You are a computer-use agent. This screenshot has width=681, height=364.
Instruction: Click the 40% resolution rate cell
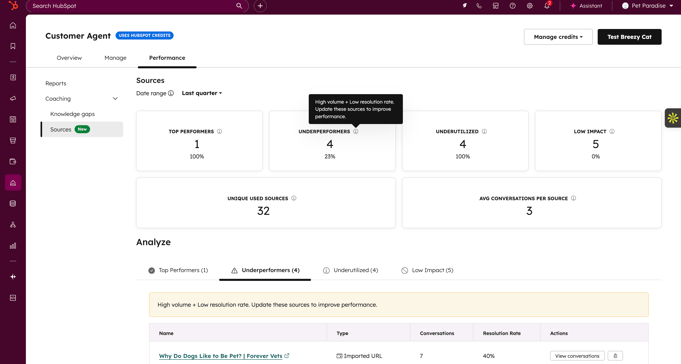tap(489, 356)
